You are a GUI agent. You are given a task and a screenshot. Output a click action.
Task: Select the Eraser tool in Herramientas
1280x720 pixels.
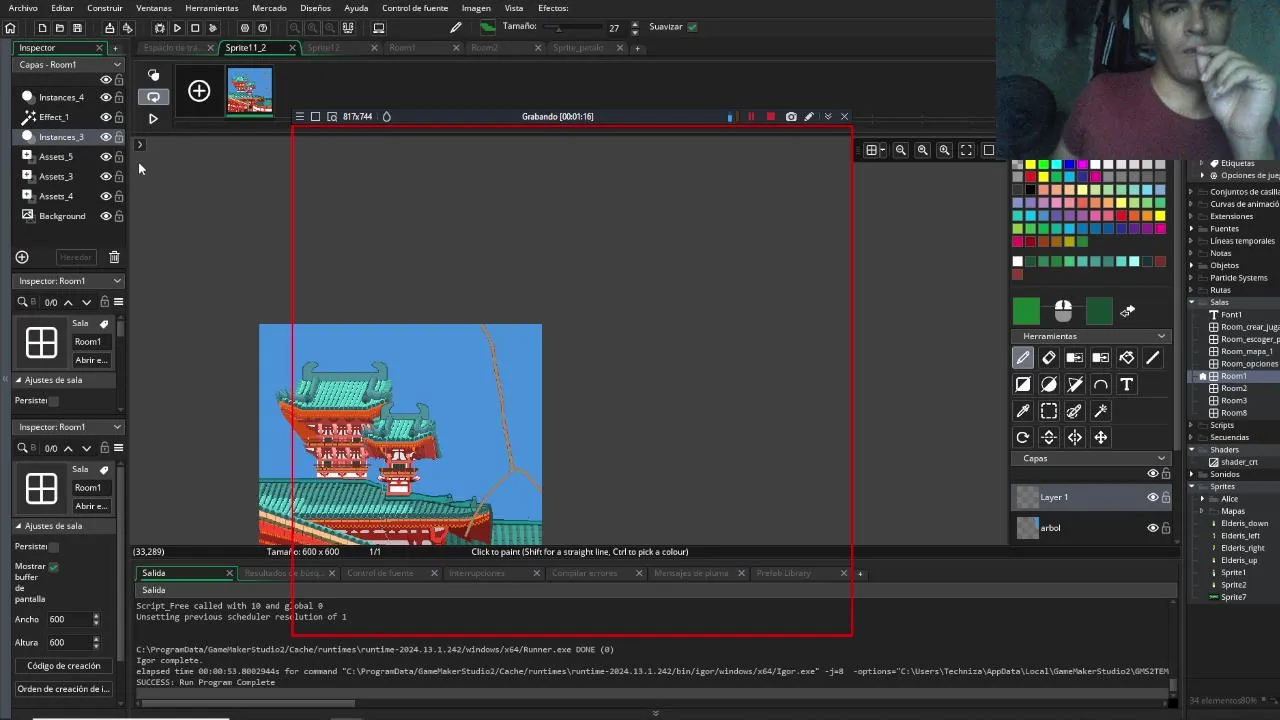[x=1049, y=358]
